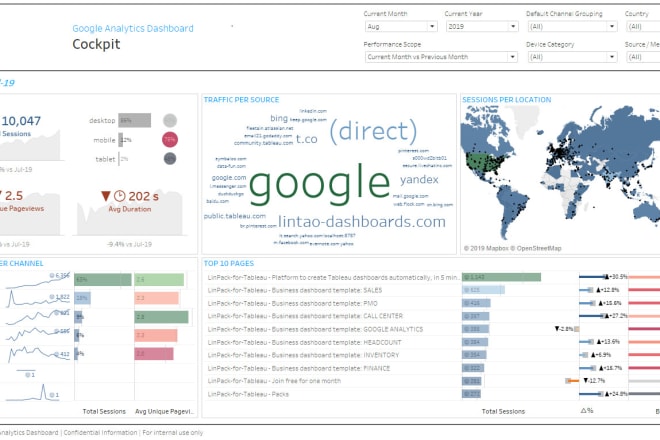This screenshot has height=440, width=660.
Task: Click the down triangle beside -12.7%
Action: pos(585,381)
